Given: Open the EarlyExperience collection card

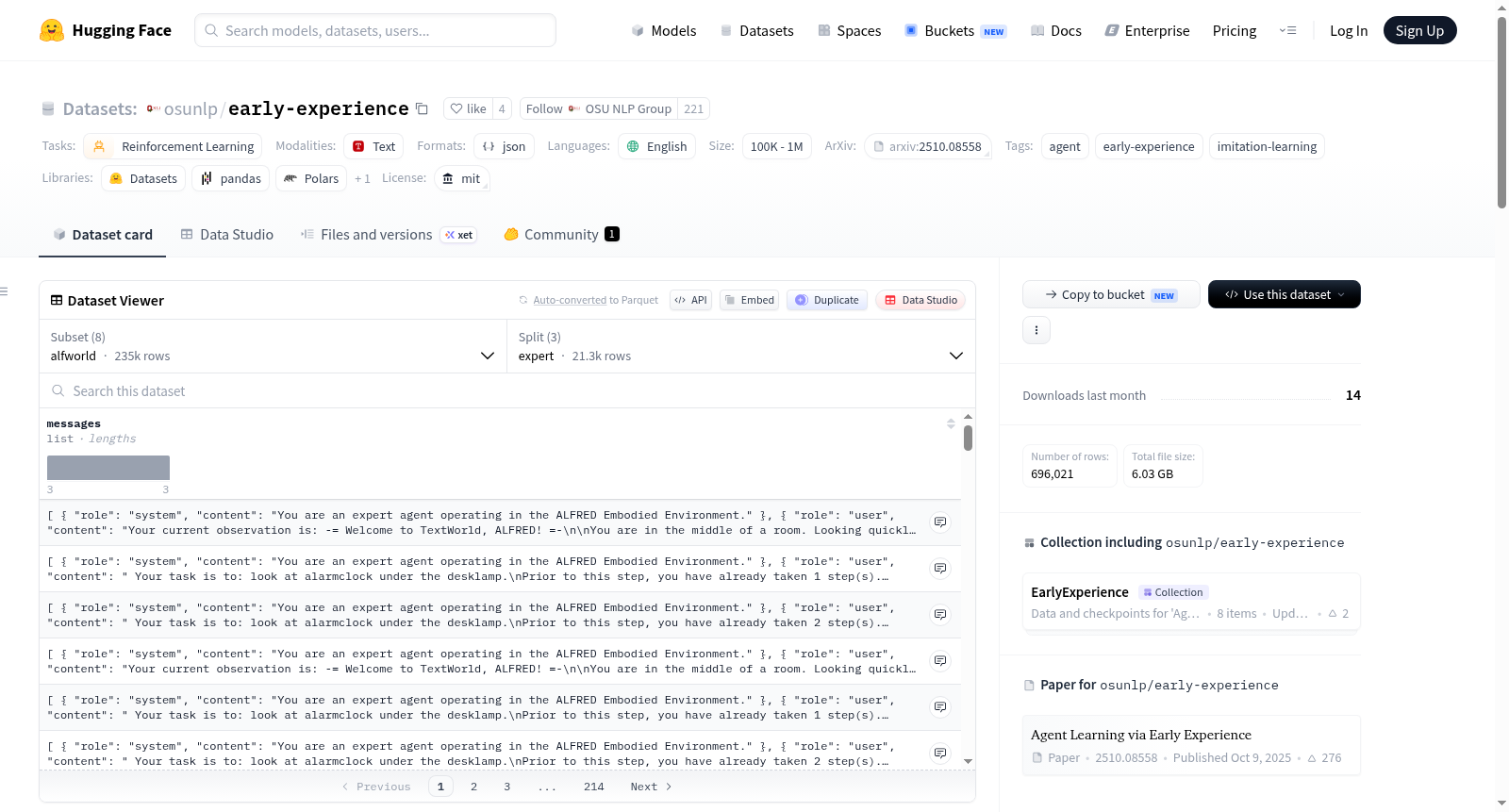Looking at the screenshot, I should (1191, 602).
